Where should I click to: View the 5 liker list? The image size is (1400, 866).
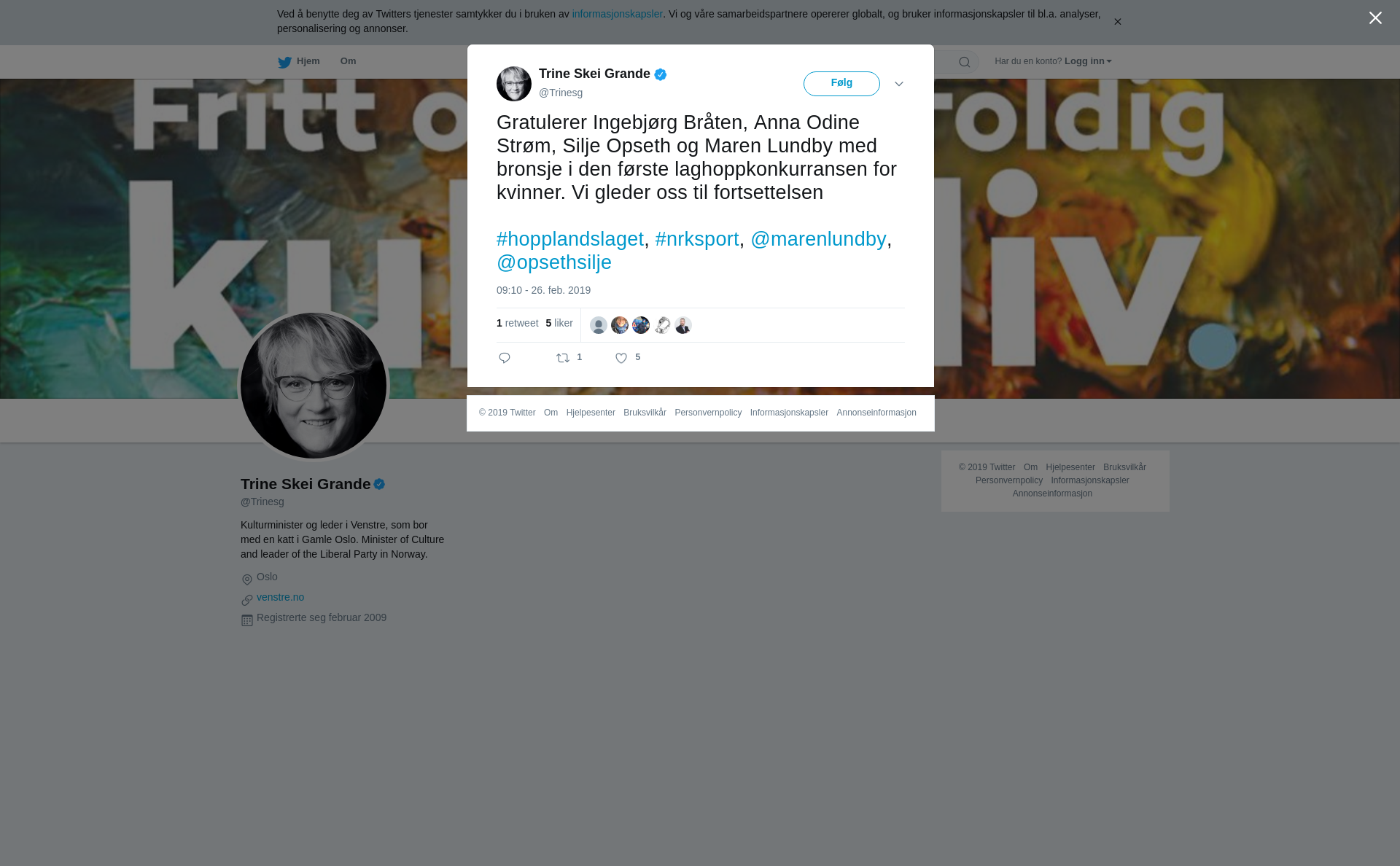(x=559, y=323)
